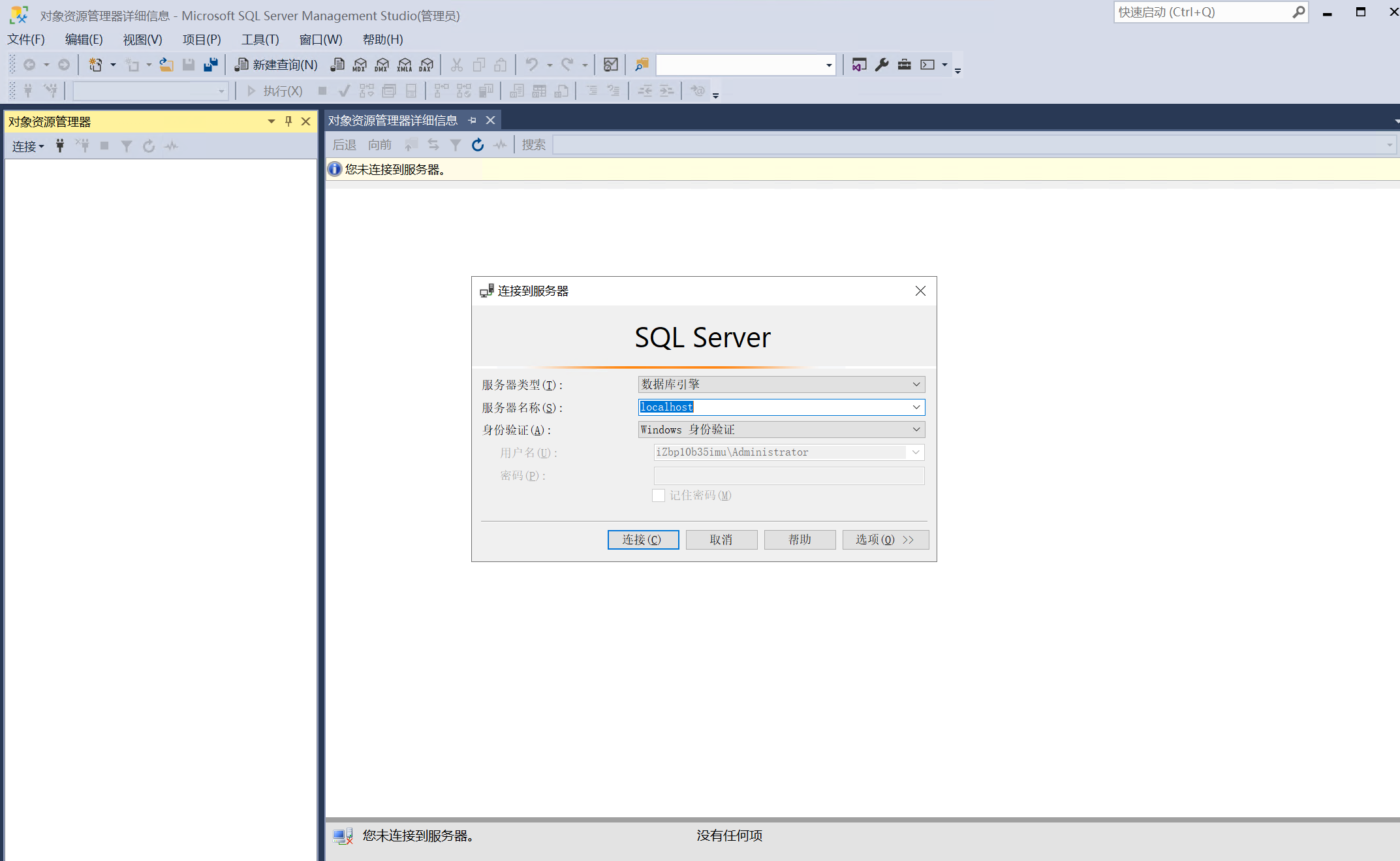Screen dimensions: 1400x861
Task: Click the search box in Object Explorer Details
Action: (x=974, y=145)
